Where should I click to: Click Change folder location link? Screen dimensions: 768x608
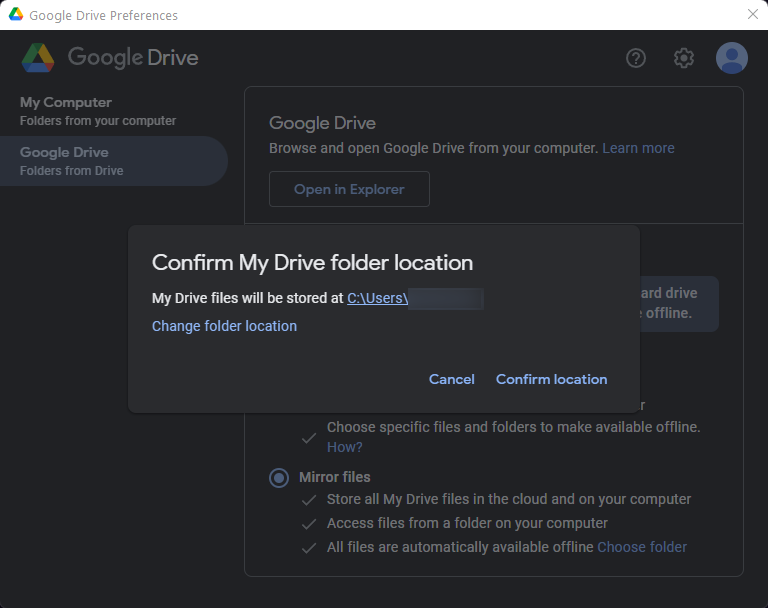tap(224, 326)
